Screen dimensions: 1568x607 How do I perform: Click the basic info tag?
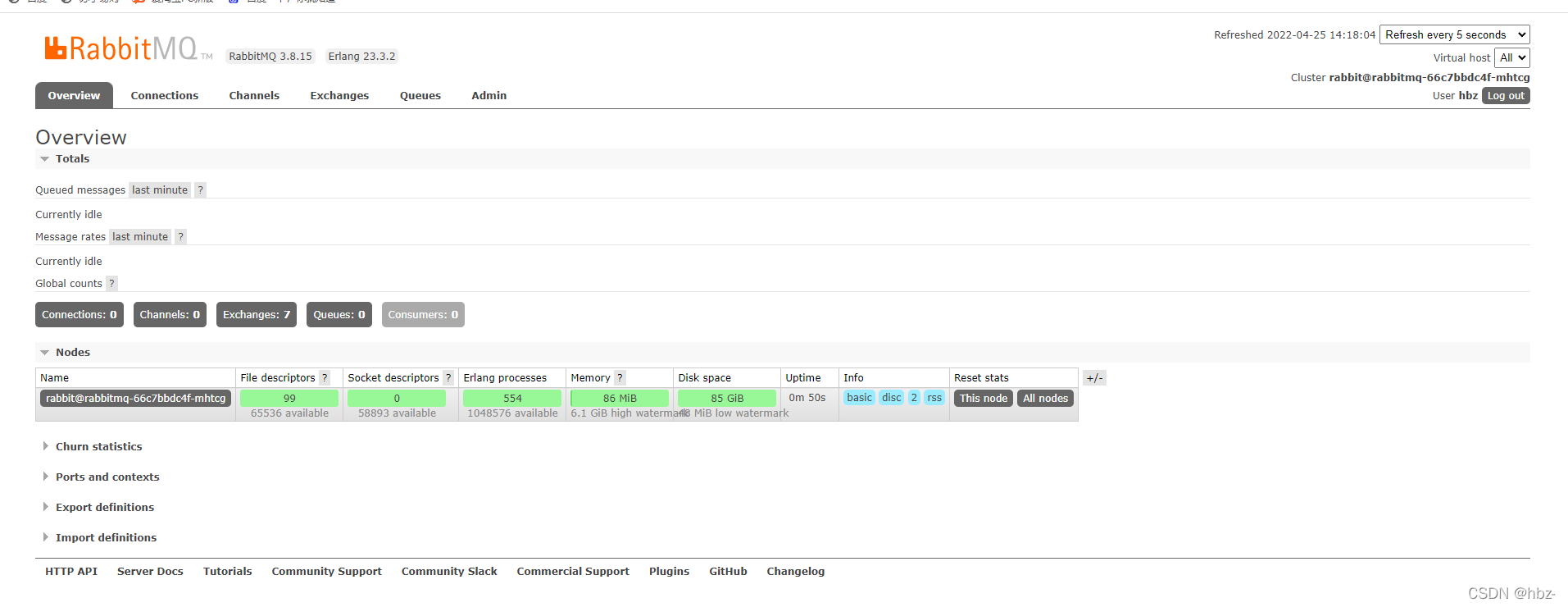tap(860, 398)
